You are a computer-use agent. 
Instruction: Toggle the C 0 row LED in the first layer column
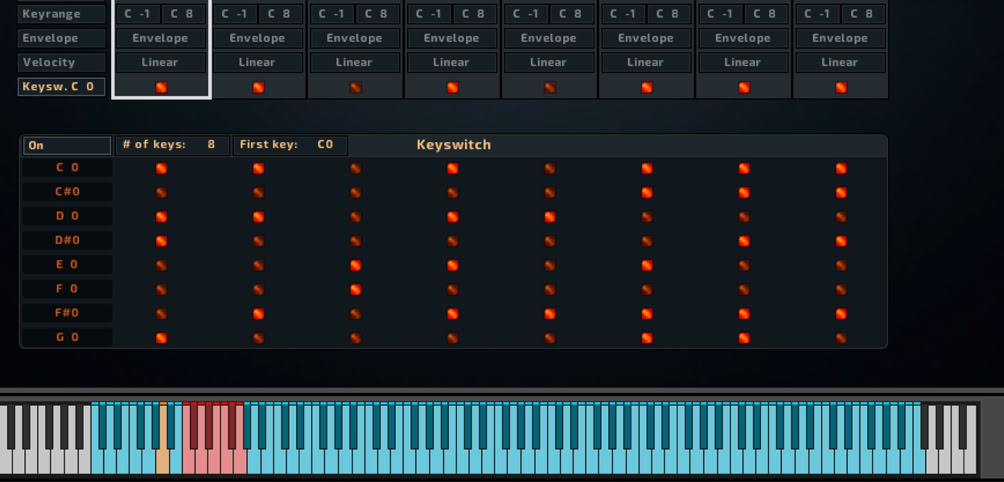[x=161, y=168]
